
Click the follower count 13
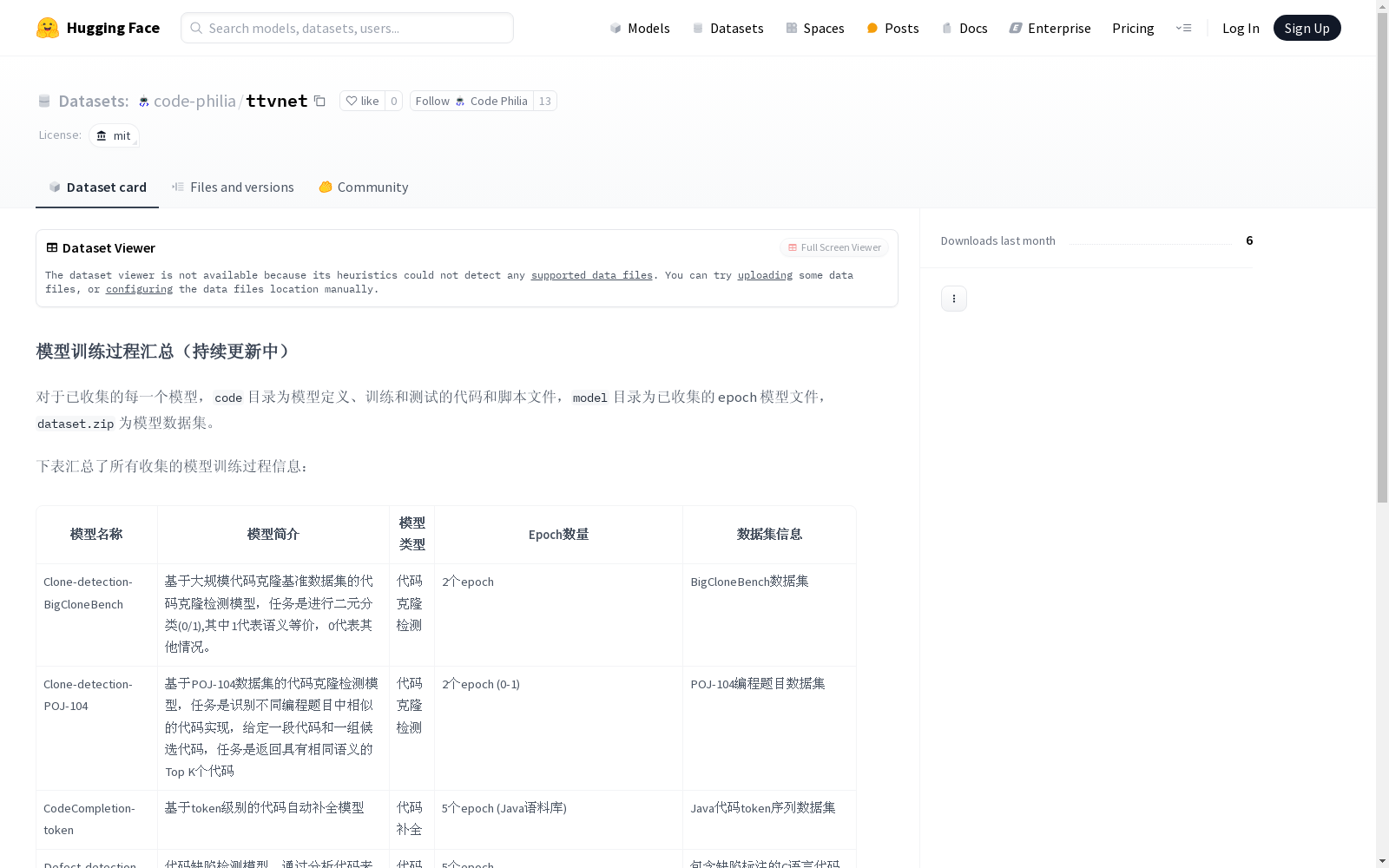point(545,101)
